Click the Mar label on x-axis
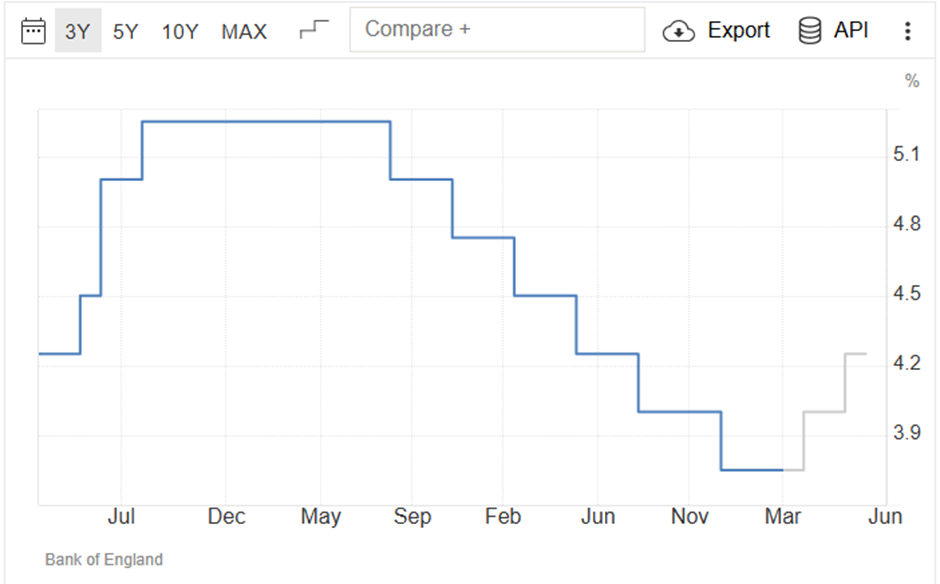The image size is (940, 584). pos(782,516)
